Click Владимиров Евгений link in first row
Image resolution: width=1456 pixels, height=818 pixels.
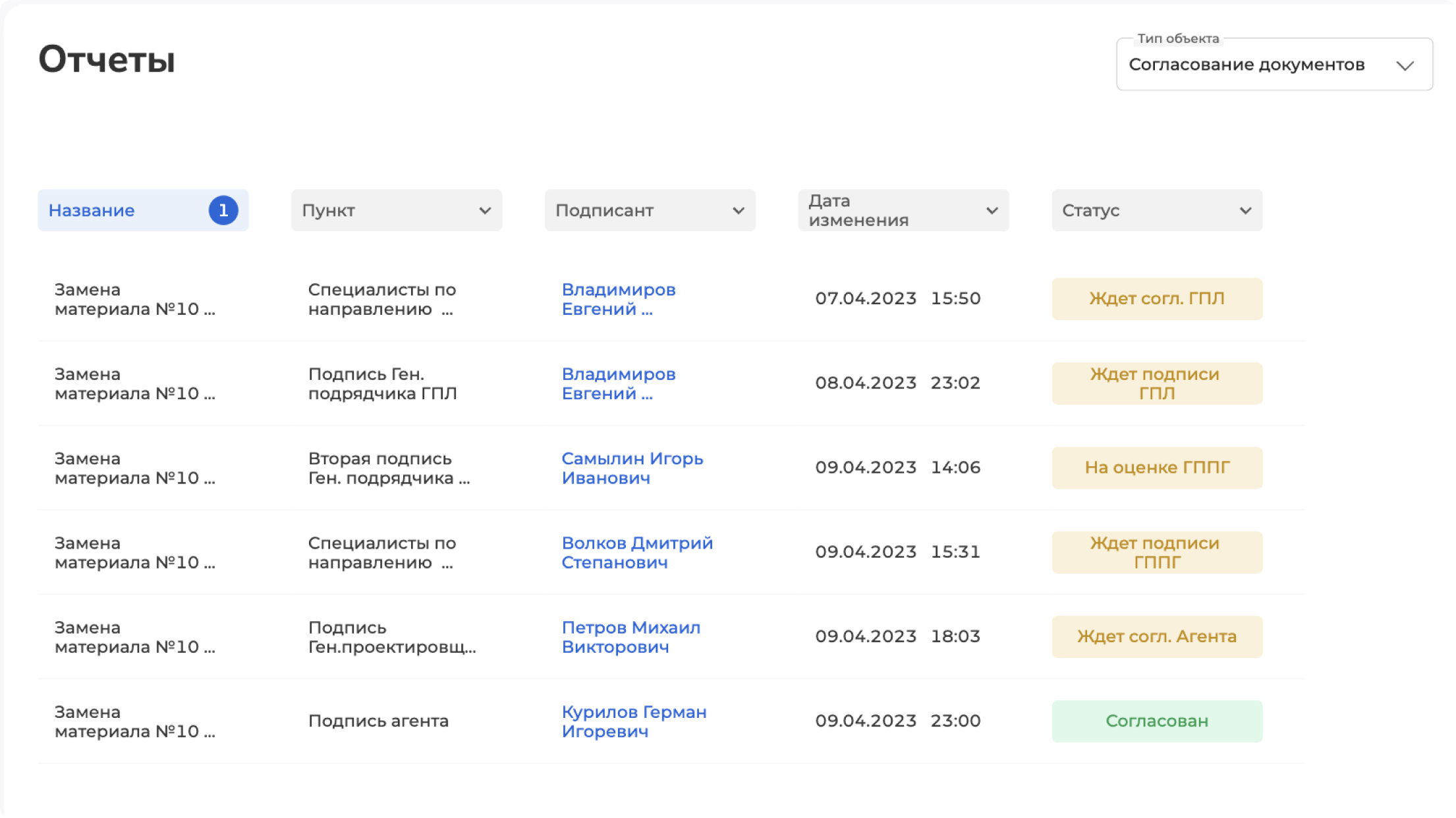618,299
